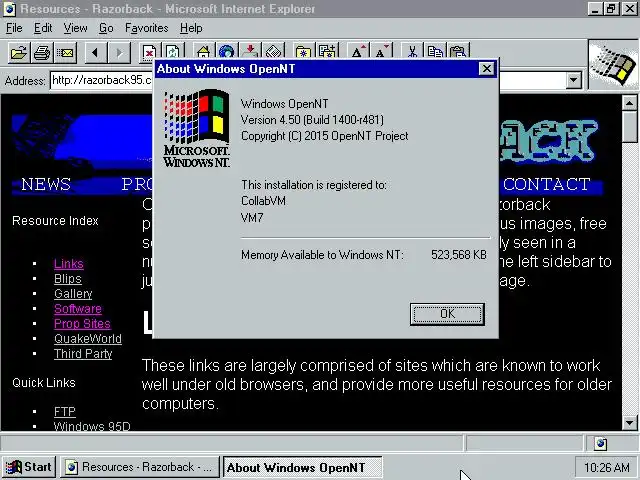Image resolution: width=640 pixels, height=480 pixels.
Task: Click the Windows NT logo in About dialog
Action: click(197, 128)
